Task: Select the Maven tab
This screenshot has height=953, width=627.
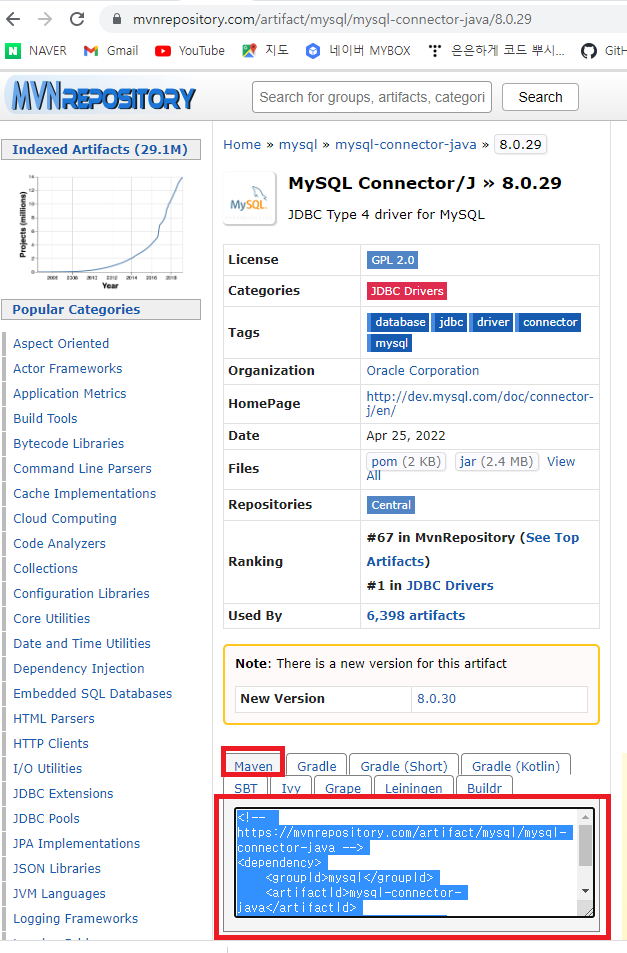Action: 253,766
